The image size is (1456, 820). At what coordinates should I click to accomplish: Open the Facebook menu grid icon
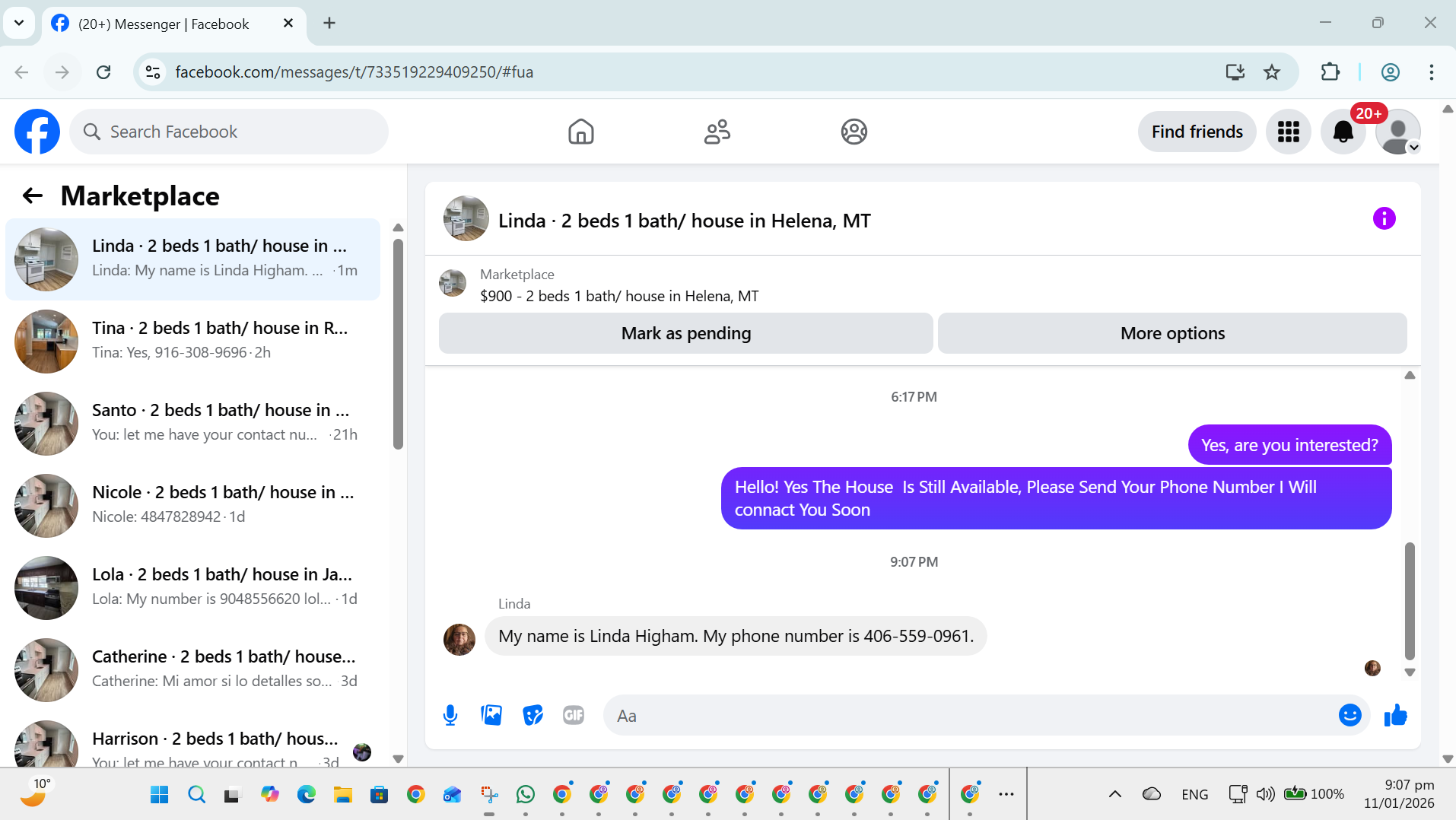1288,132
